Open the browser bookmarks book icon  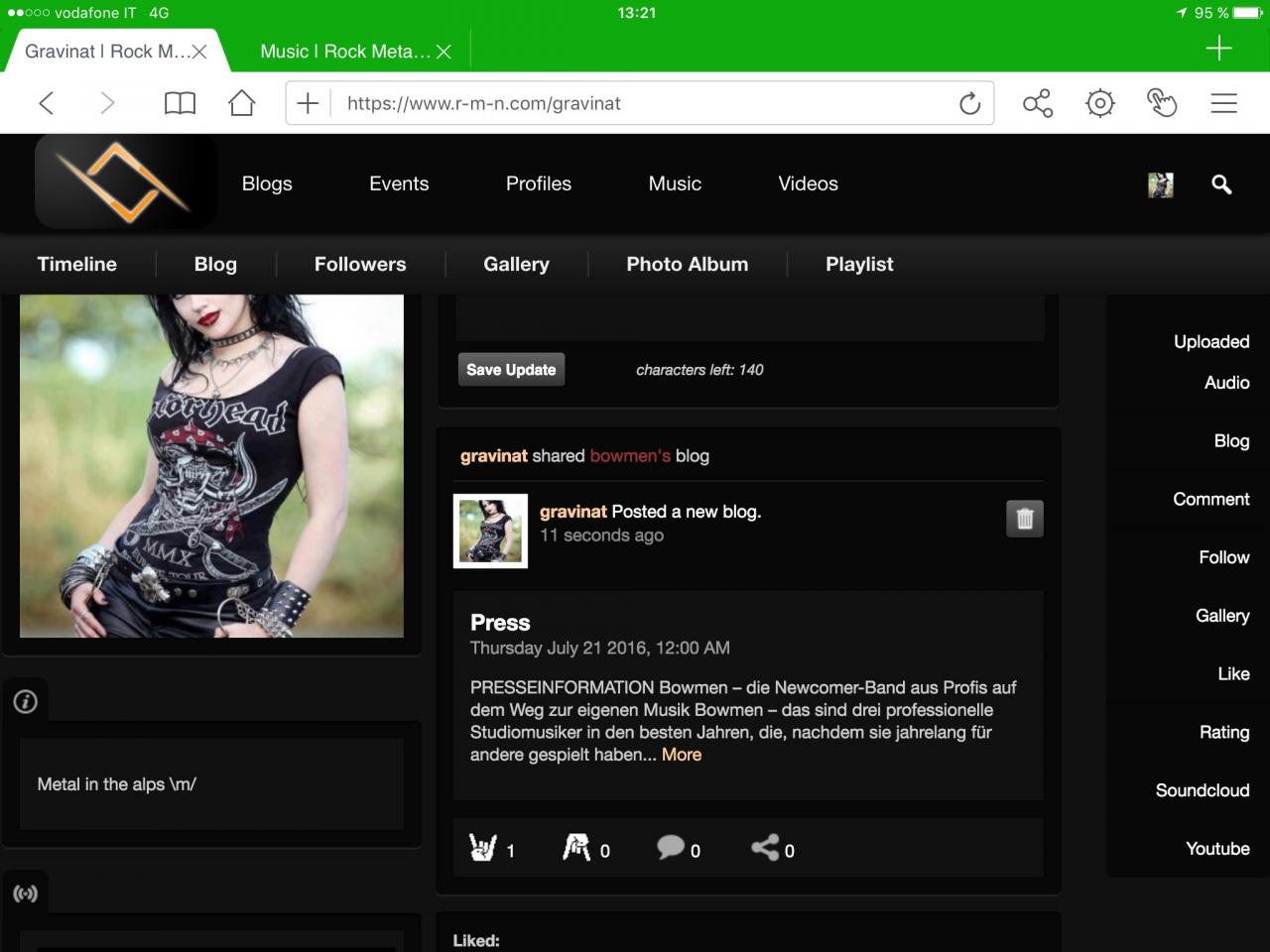point(180,103)
